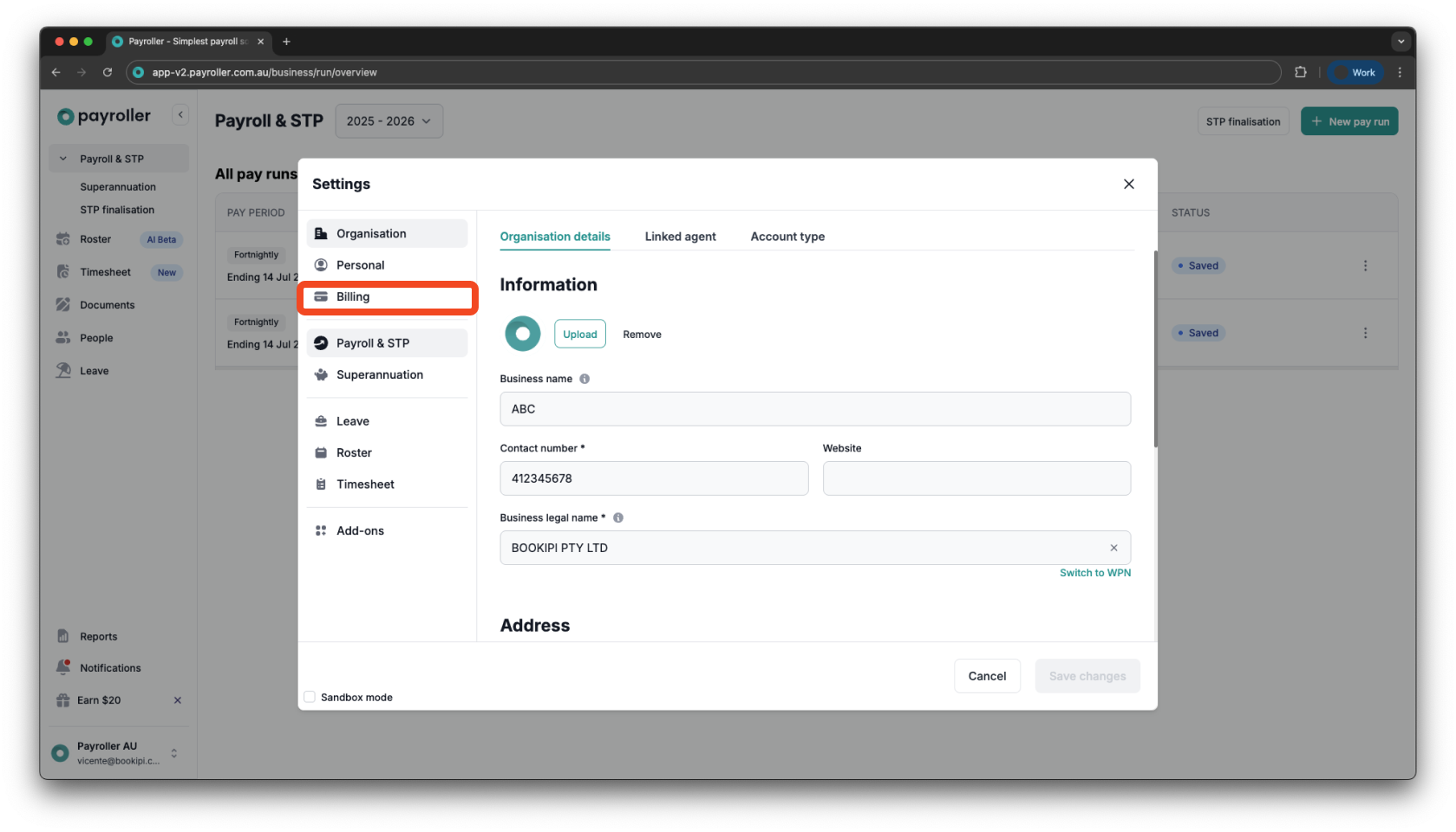Open the 2025 - 2026 year dropdown
This screenshot has width=1456, height=832.
388,120
